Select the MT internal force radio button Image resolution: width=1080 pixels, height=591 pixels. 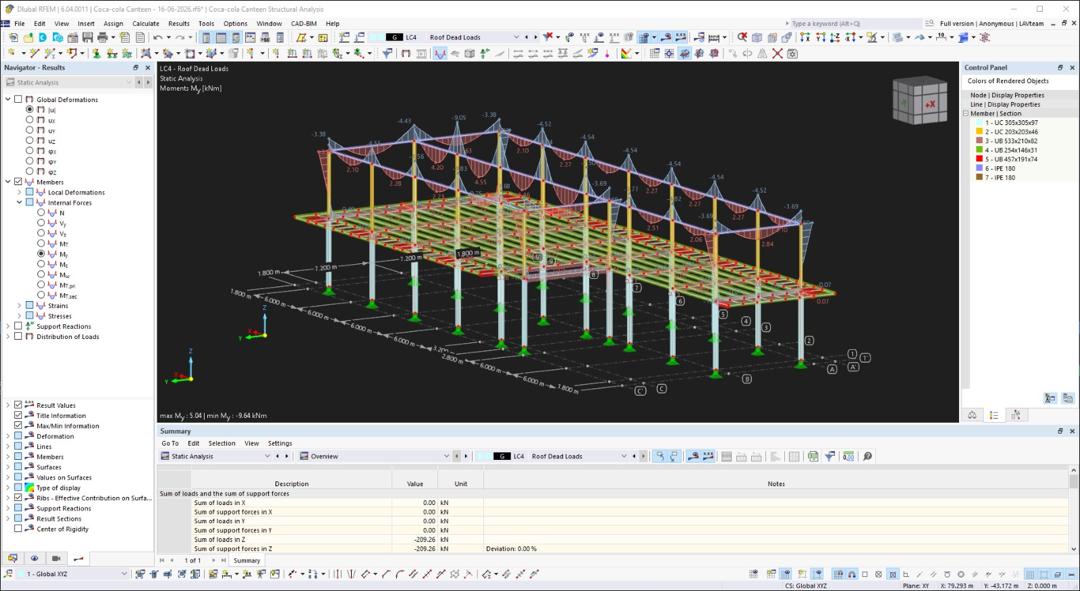[x=41, y=244]
